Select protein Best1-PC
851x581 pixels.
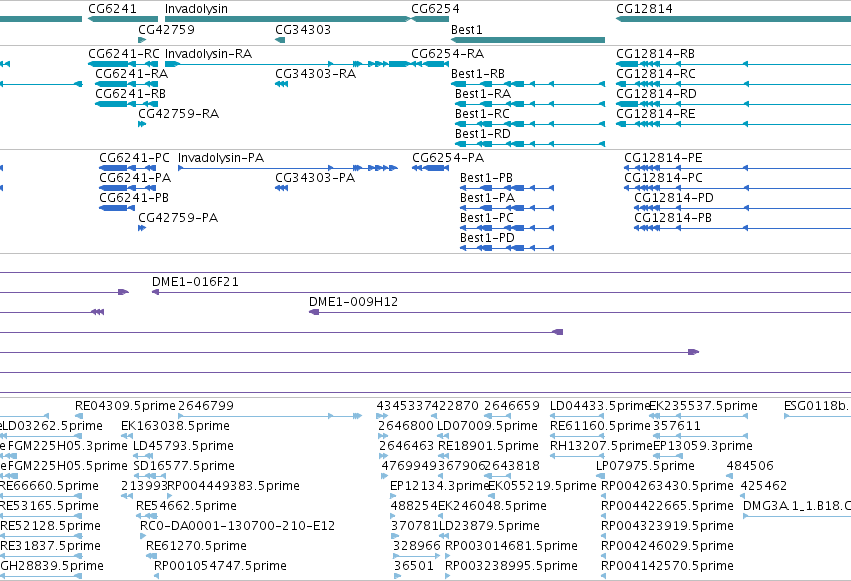coord(487,218)
